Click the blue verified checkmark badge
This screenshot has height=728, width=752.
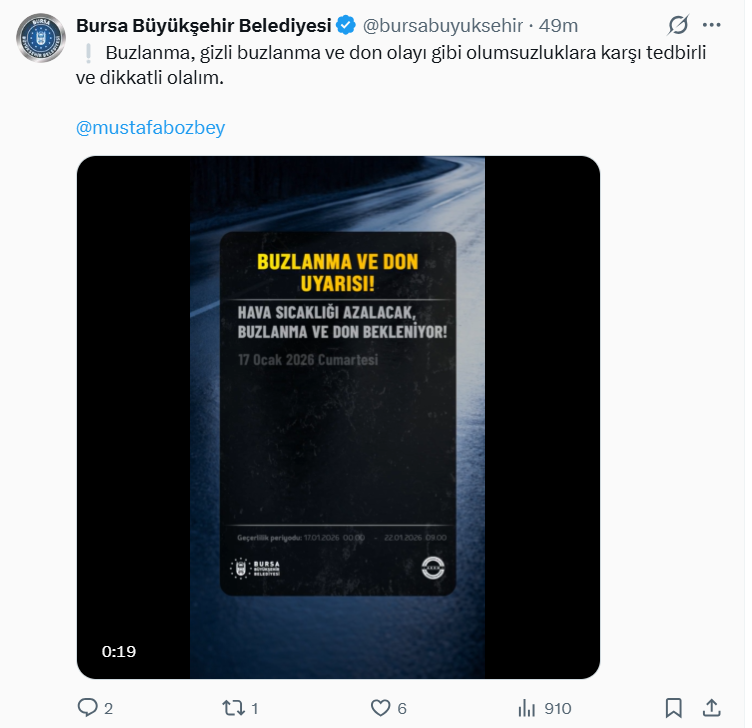coord(346,25)
